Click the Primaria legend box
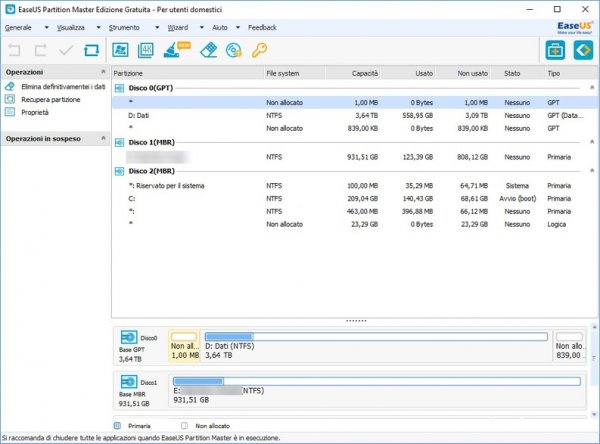600x444 pixels. tap(117, 426)
